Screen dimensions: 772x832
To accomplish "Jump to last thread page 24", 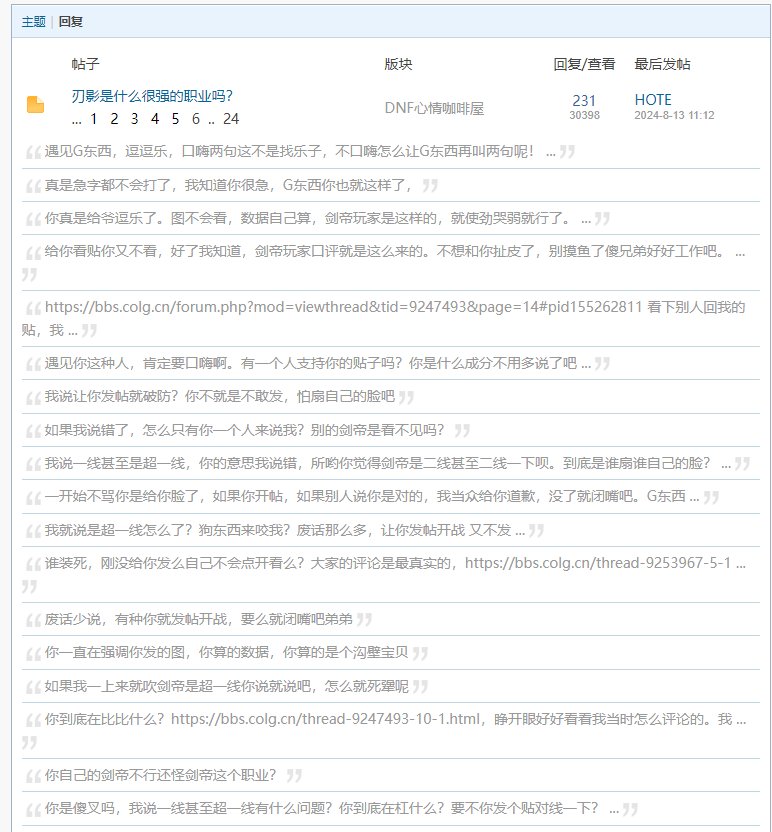I will point(231,119).
